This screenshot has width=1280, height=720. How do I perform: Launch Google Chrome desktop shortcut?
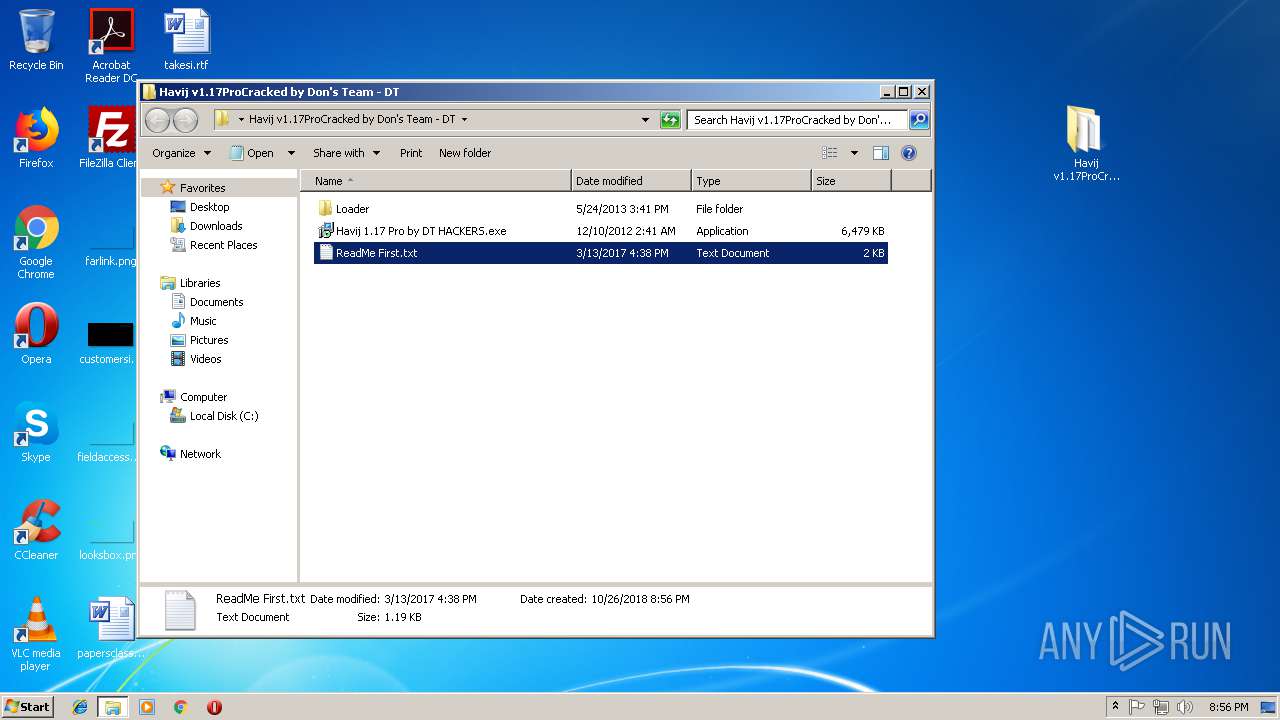[36, 242]
